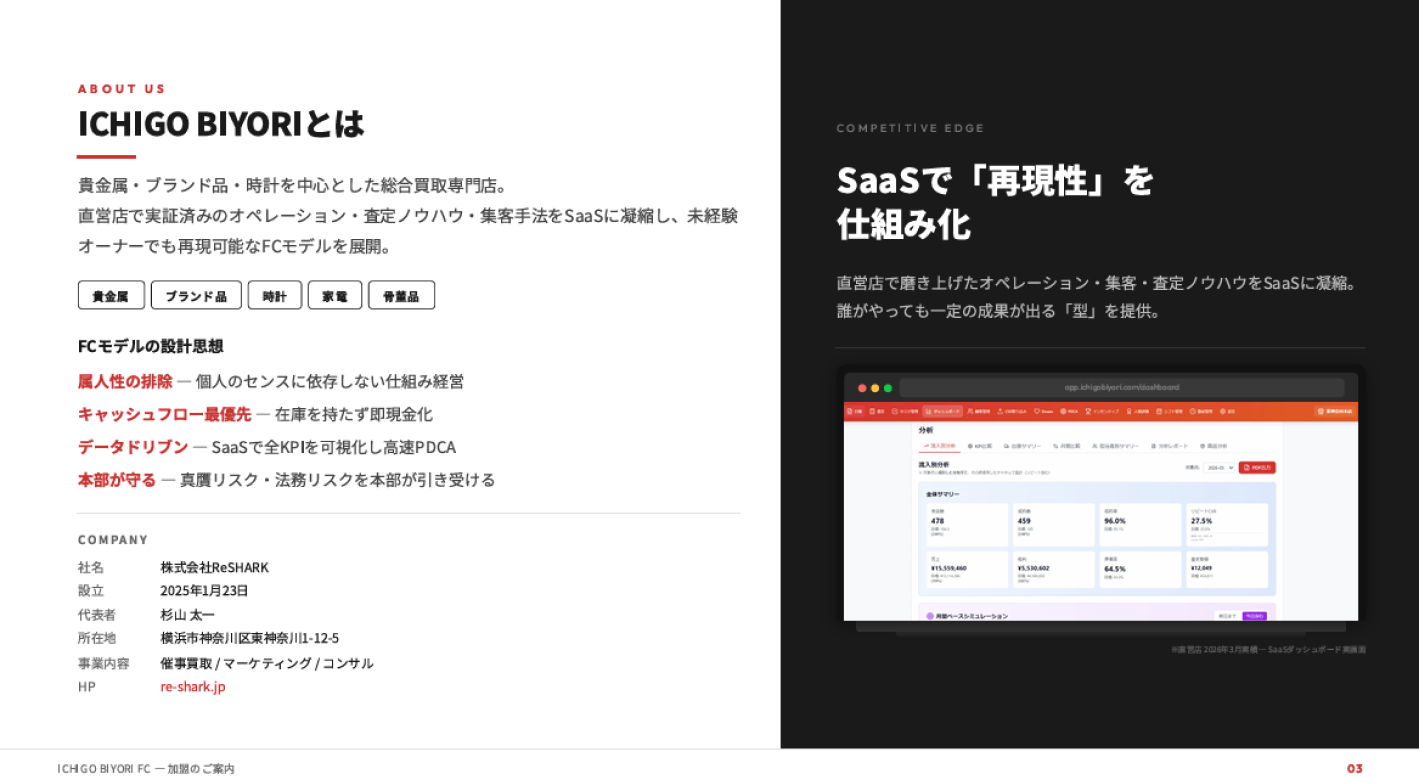Switch to the 月間比較 tab
The height and width of the screenshot is (783, 1419).
(1067, 446)
